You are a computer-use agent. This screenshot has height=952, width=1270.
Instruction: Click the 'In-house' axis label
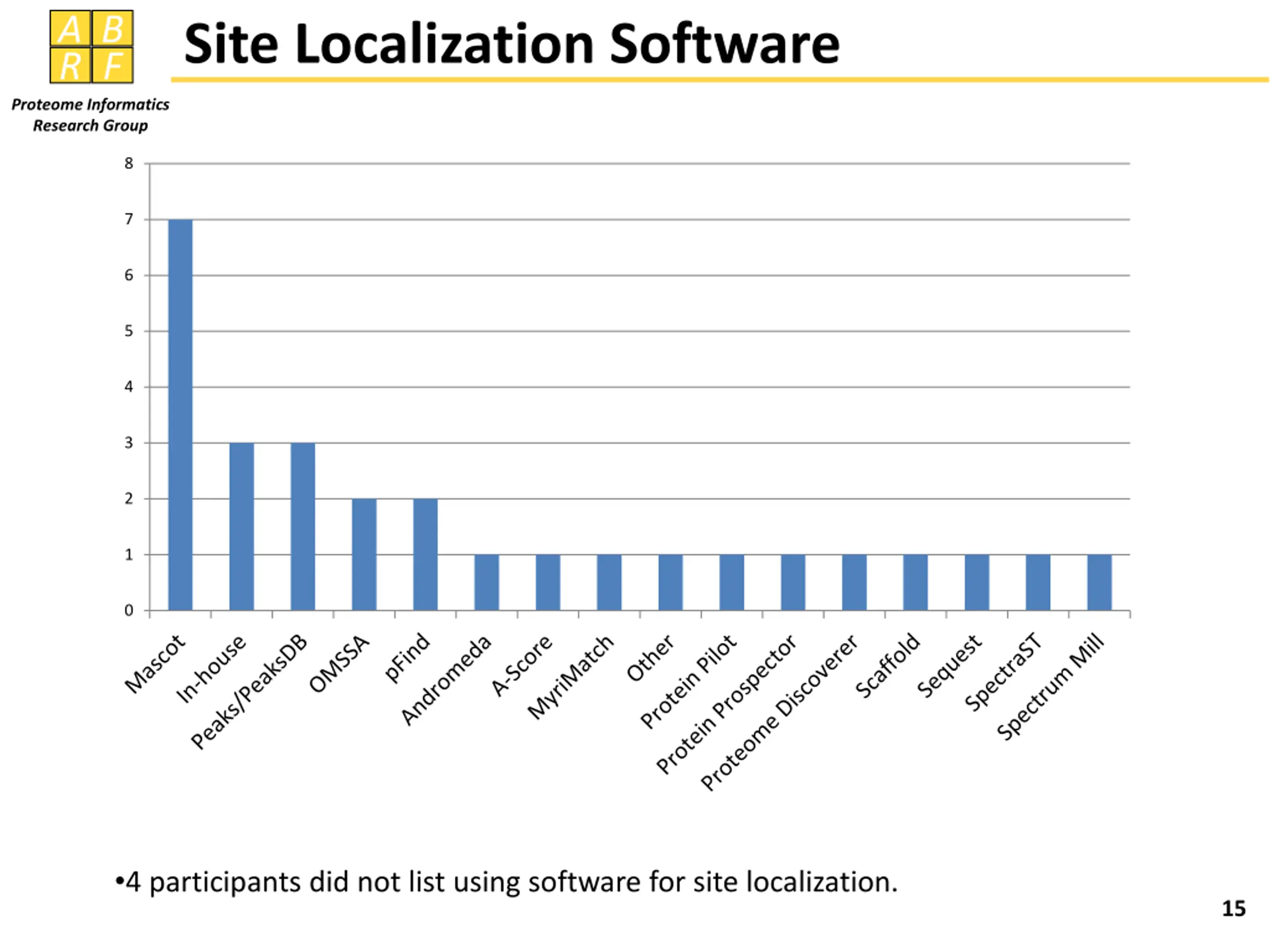[211, 668]
